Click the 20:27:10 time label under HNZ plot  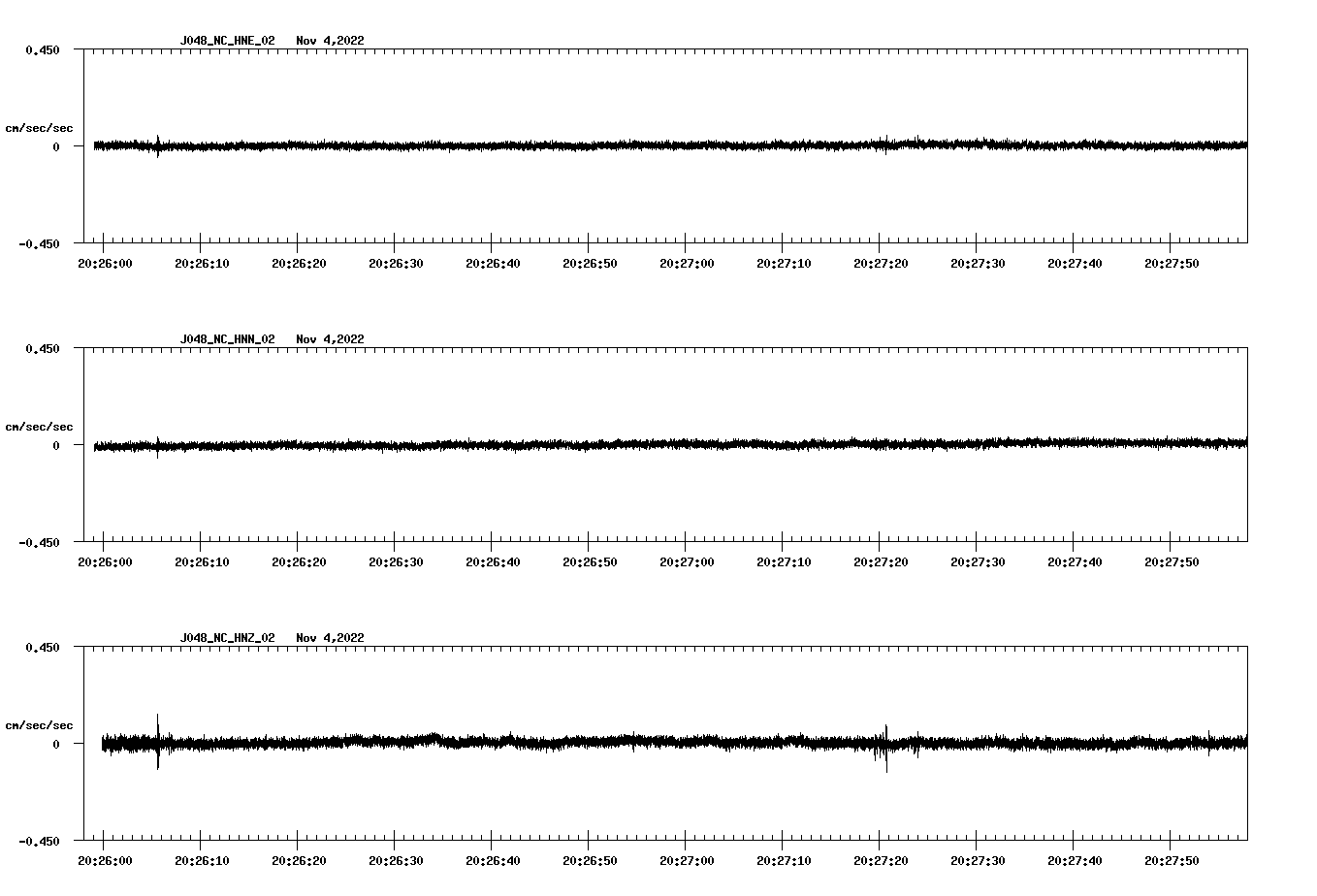784,861
